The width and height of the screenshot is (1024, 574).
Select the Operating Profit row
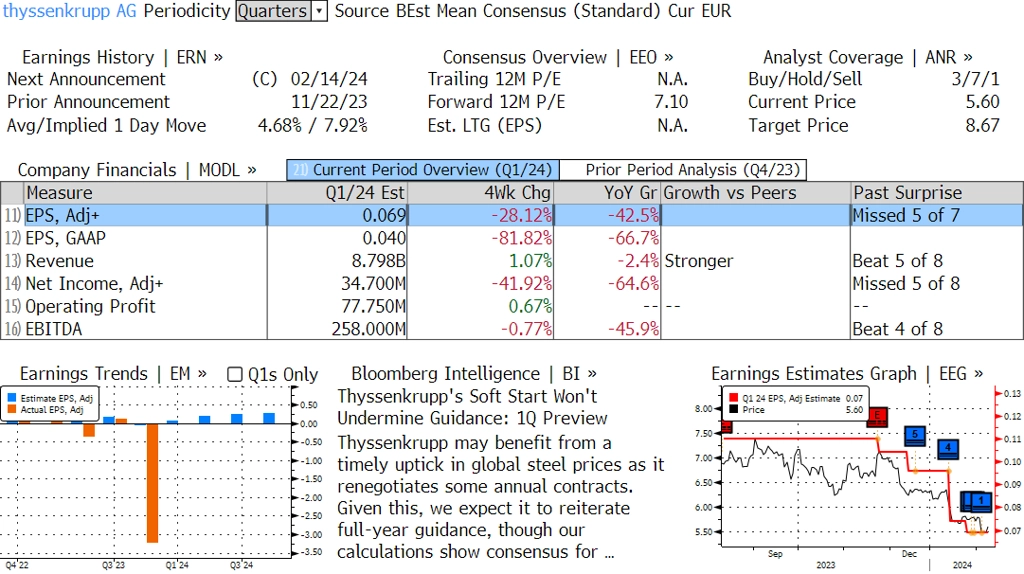(512, 307)
